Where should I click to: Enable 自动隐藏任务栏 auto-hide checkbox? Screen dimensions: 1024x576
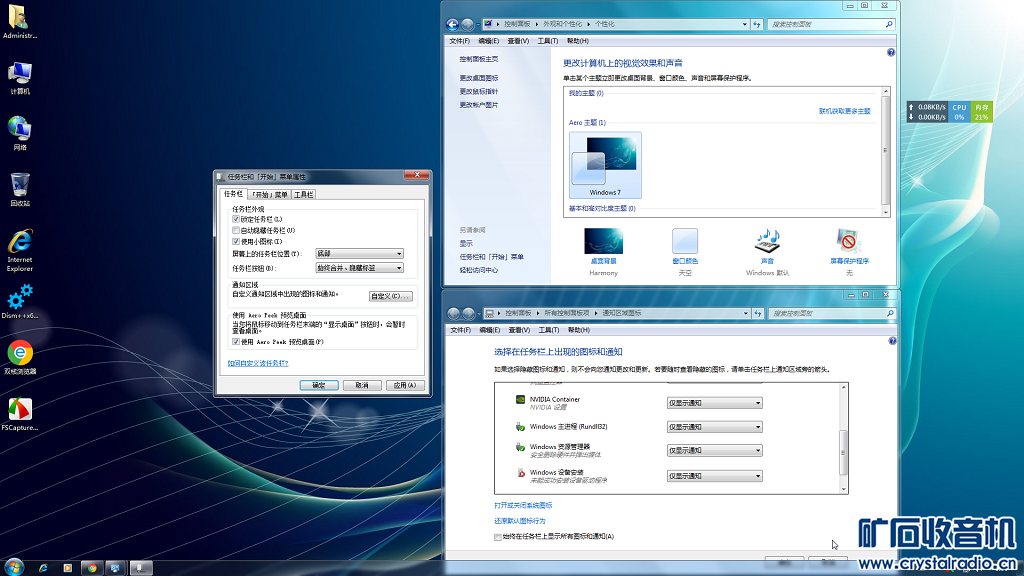[236, 230]
